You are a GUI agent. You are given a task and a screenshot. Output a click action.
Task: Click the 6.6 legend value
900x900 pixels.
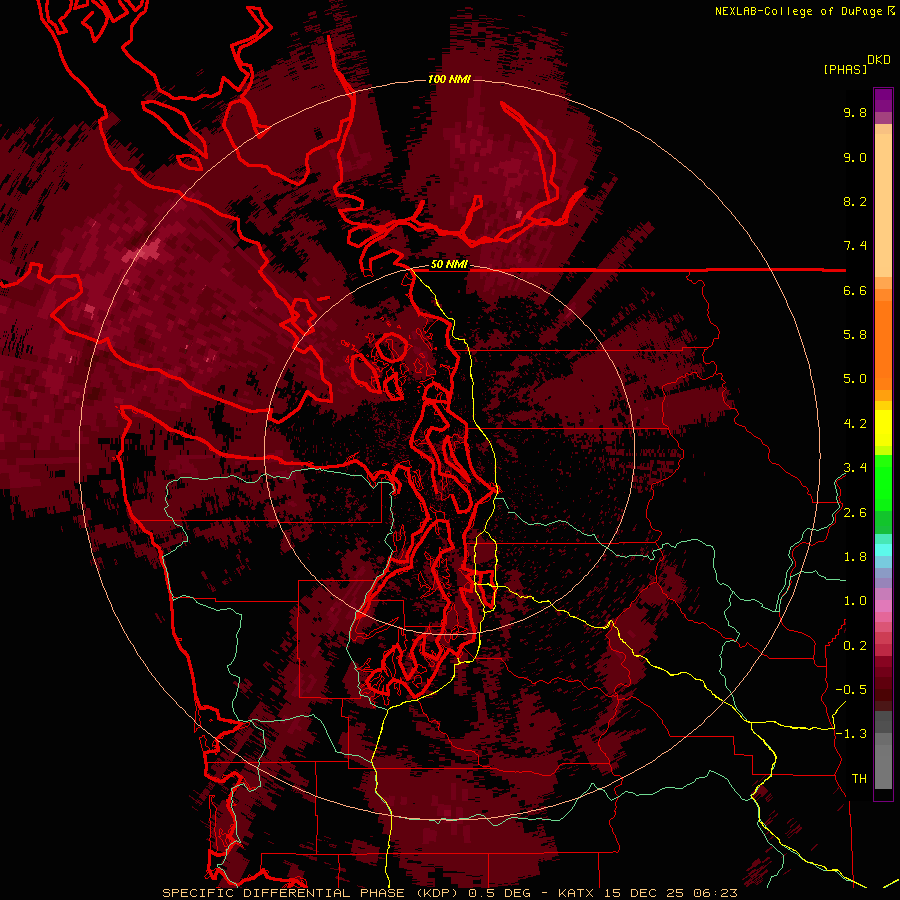pyautogui.click(x=855, y=290)
